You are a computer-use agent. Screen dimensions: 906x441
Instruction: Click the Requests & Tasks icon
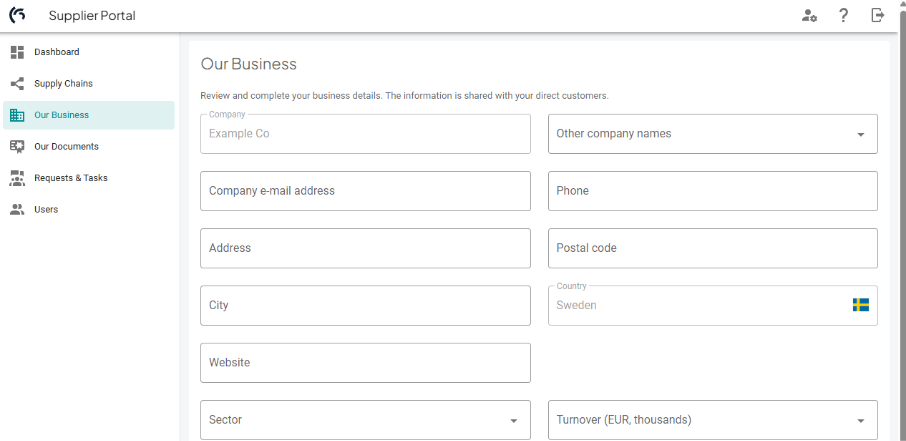click(17, 178)
